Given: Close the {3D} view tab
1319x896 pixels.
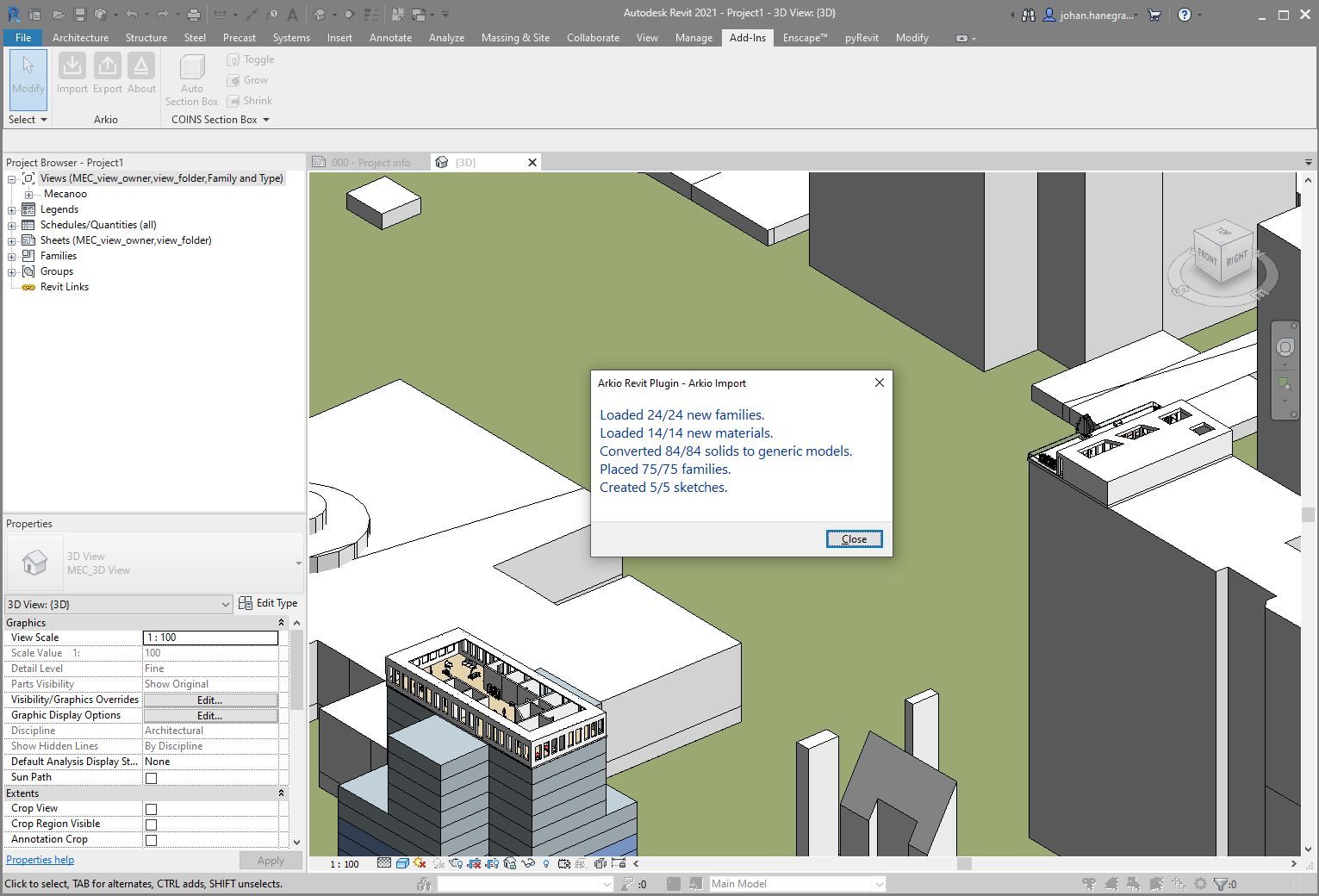Looking at the screenshot, I should coord(532,163).
